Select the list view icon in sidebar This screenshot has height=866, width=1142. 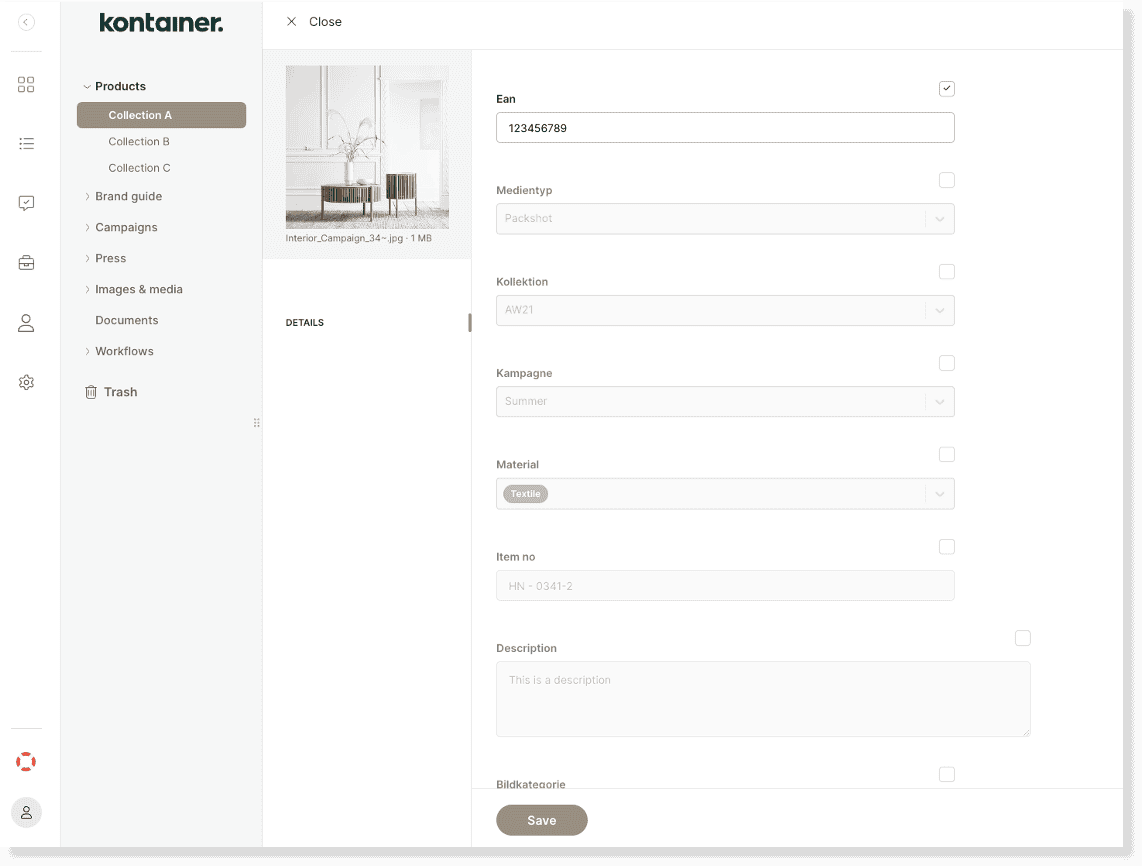coord(26,143)
